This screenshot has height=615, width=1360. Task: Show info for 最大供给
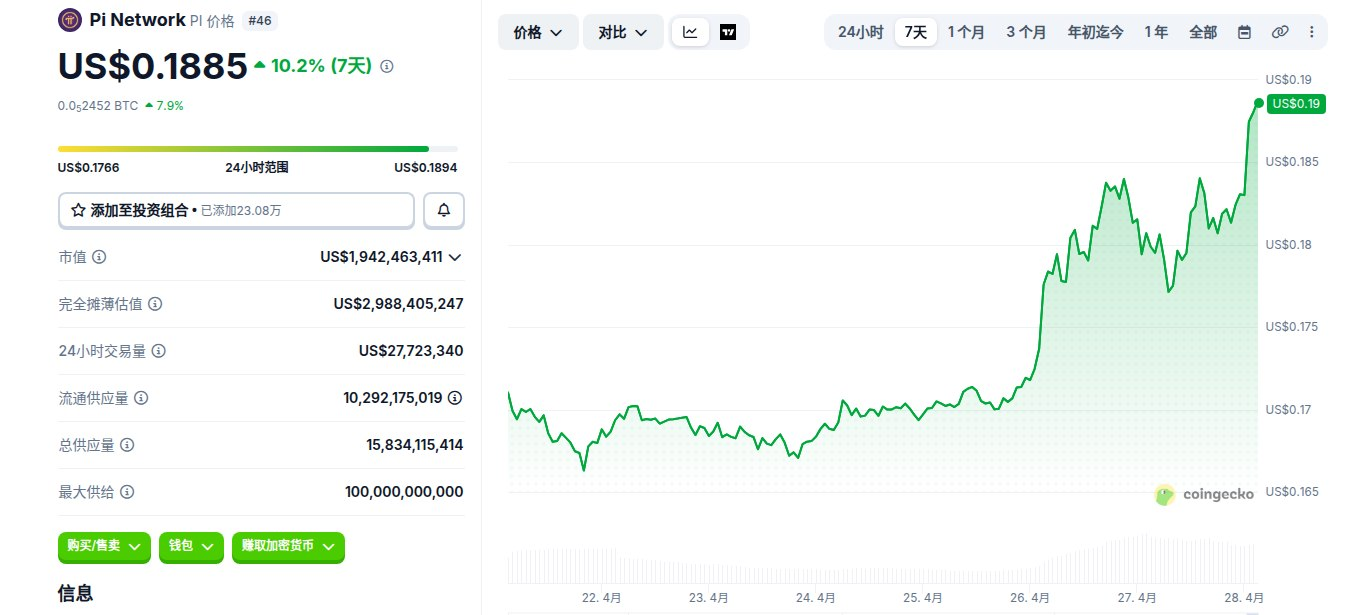pos(127,492)
